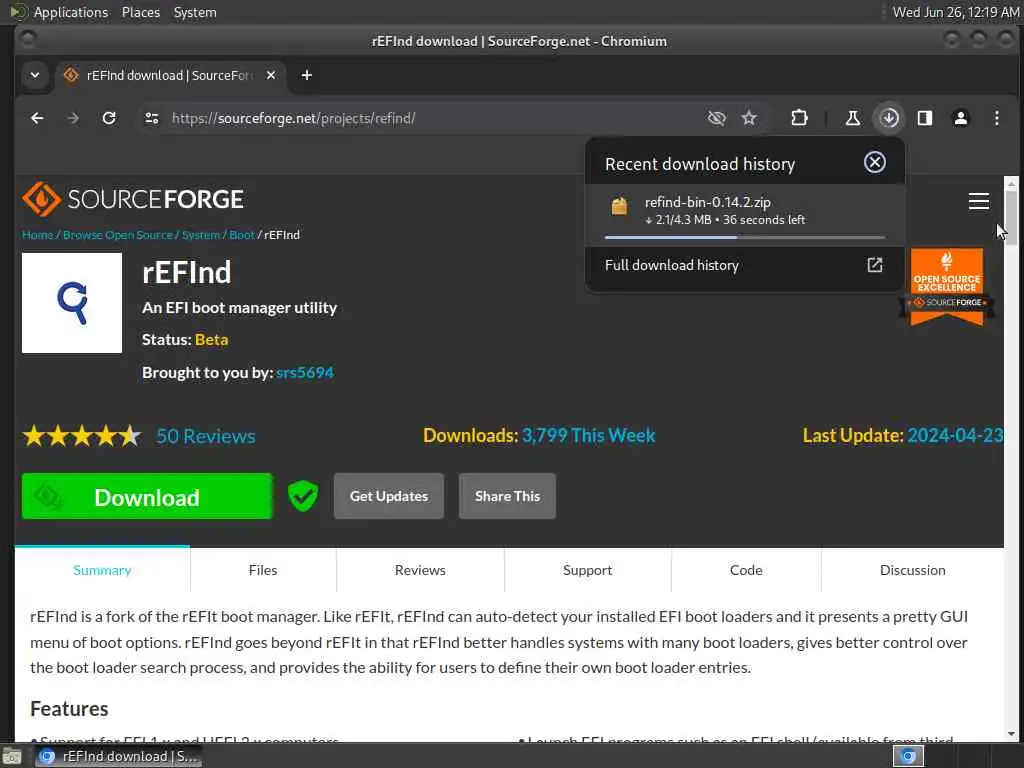Click the rEFInd project logo thumbnail
This screenshot has width=1024, height=768.
click(x=72, y=303)
